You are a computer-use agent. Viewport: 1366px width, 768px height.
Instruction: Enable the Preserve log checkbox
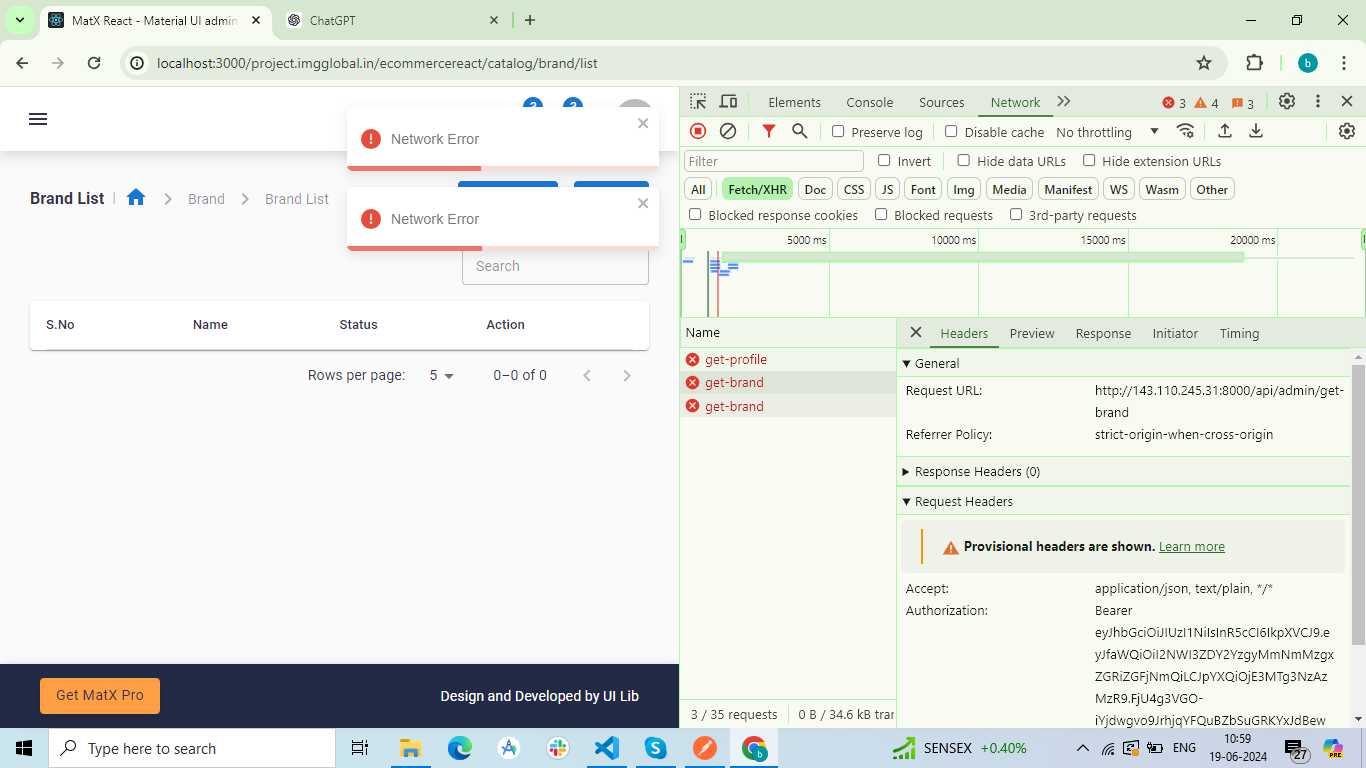click(838, 132)
